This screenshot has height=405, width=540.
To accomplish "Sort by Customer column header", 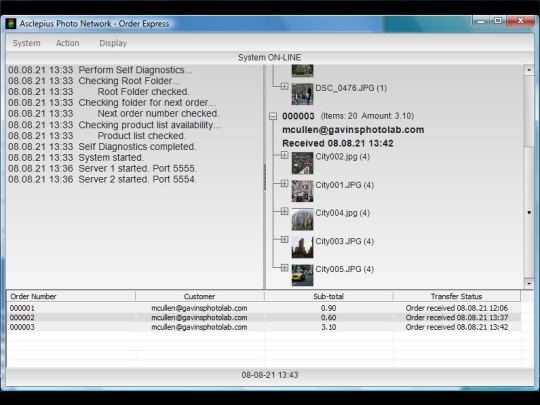I will tap(200, 296).
